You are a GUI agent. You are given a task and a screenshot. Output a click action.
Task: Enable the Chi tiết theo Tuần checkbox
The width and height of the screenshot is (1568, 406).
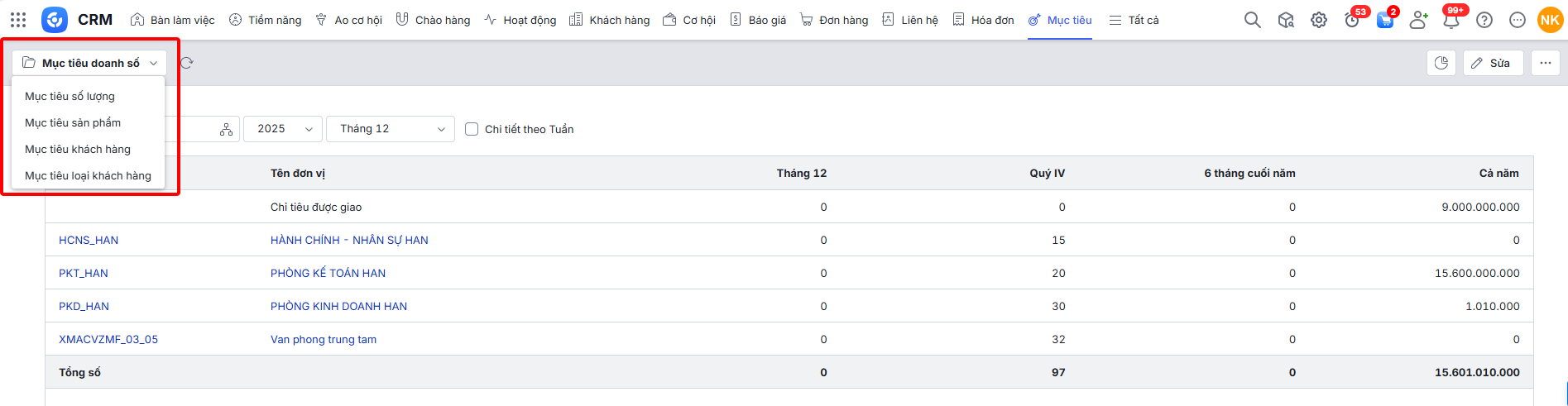click(472, 129)
